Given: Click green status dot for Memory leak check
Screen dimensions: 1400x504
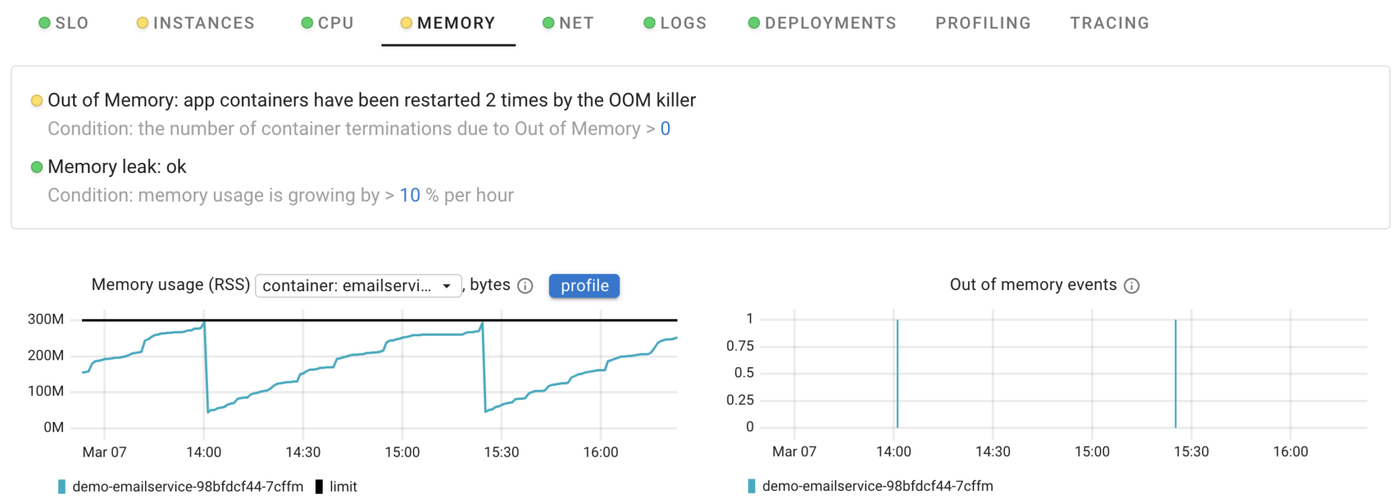Looking at the screenshot, I should coord(37,168).
